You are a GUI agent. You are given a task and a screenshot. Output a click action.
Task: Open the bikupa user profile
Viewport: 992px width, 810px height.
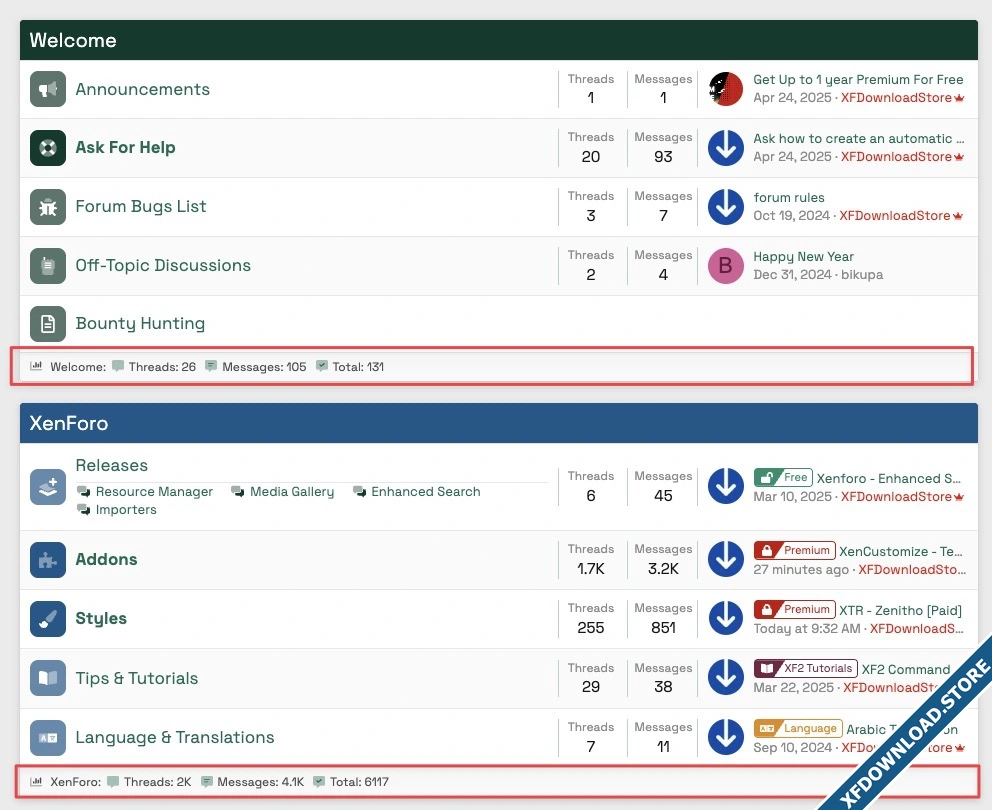862,275
